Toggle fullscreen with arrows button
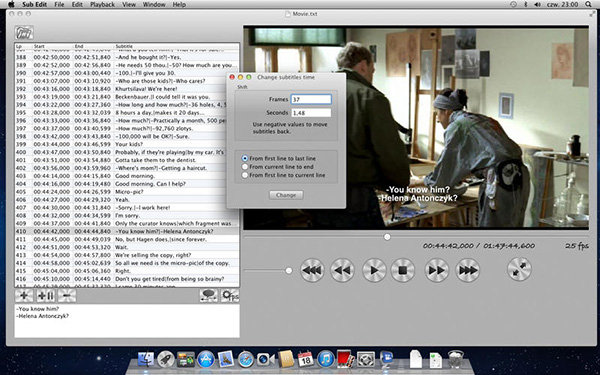 tap(519, 270)
